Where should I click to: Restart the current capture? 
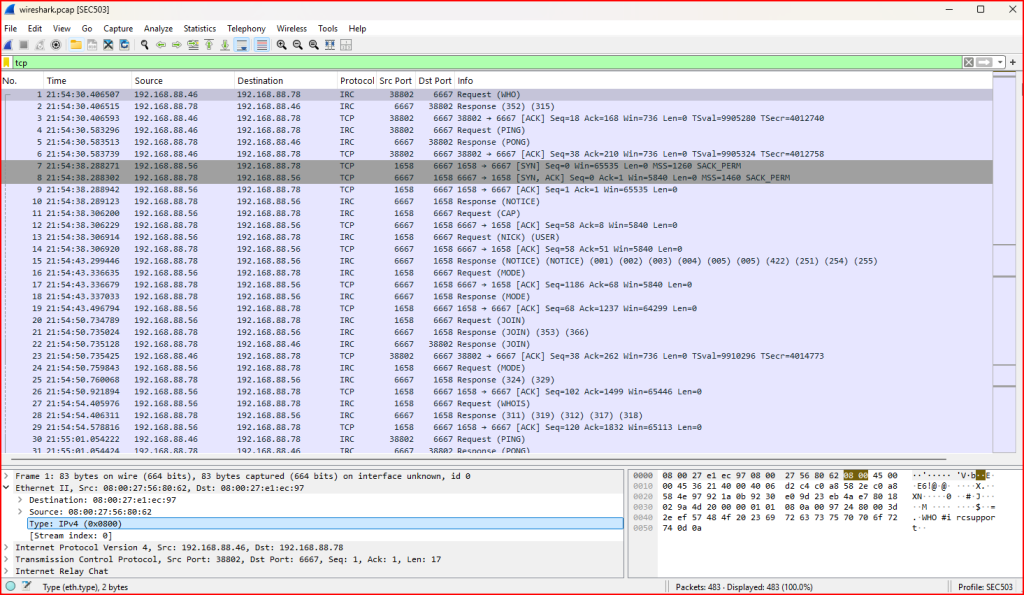(40, 45)
